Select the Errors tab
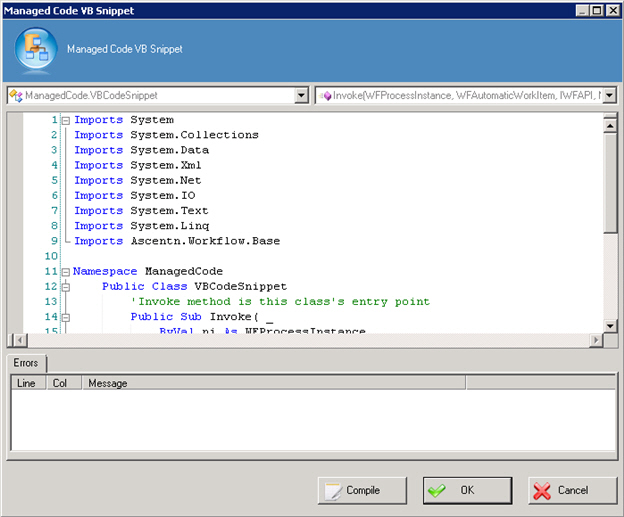Screen dimensions: 624x517 26,363
